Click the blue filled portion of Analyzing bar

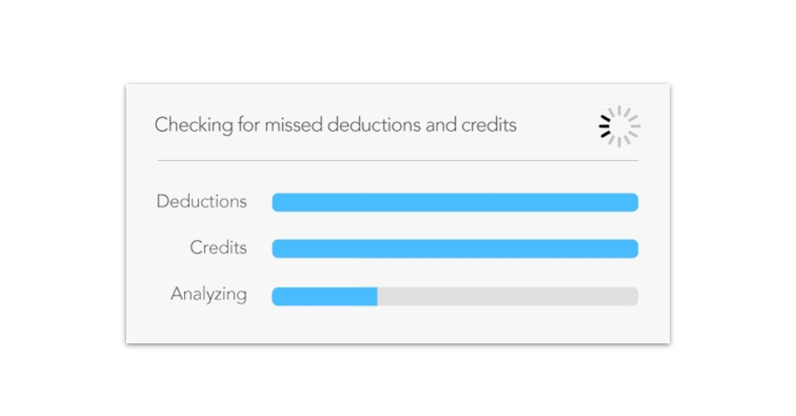click(324, 297)
